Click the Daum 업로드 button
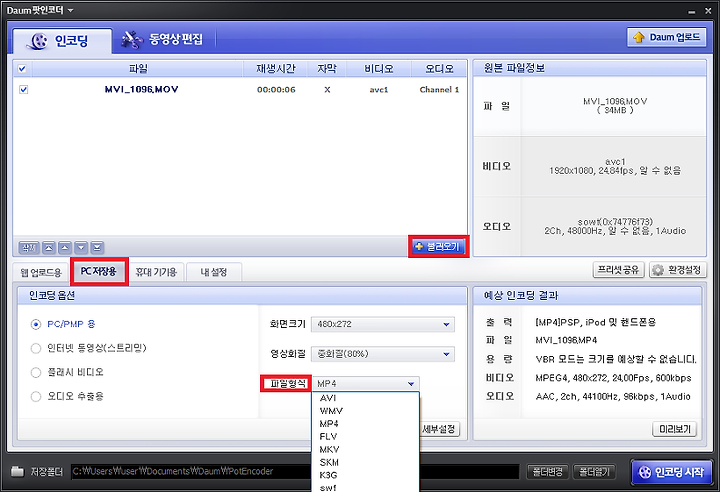Image resolution: width=720 pixels, height=492 pixels. point(666,37)
